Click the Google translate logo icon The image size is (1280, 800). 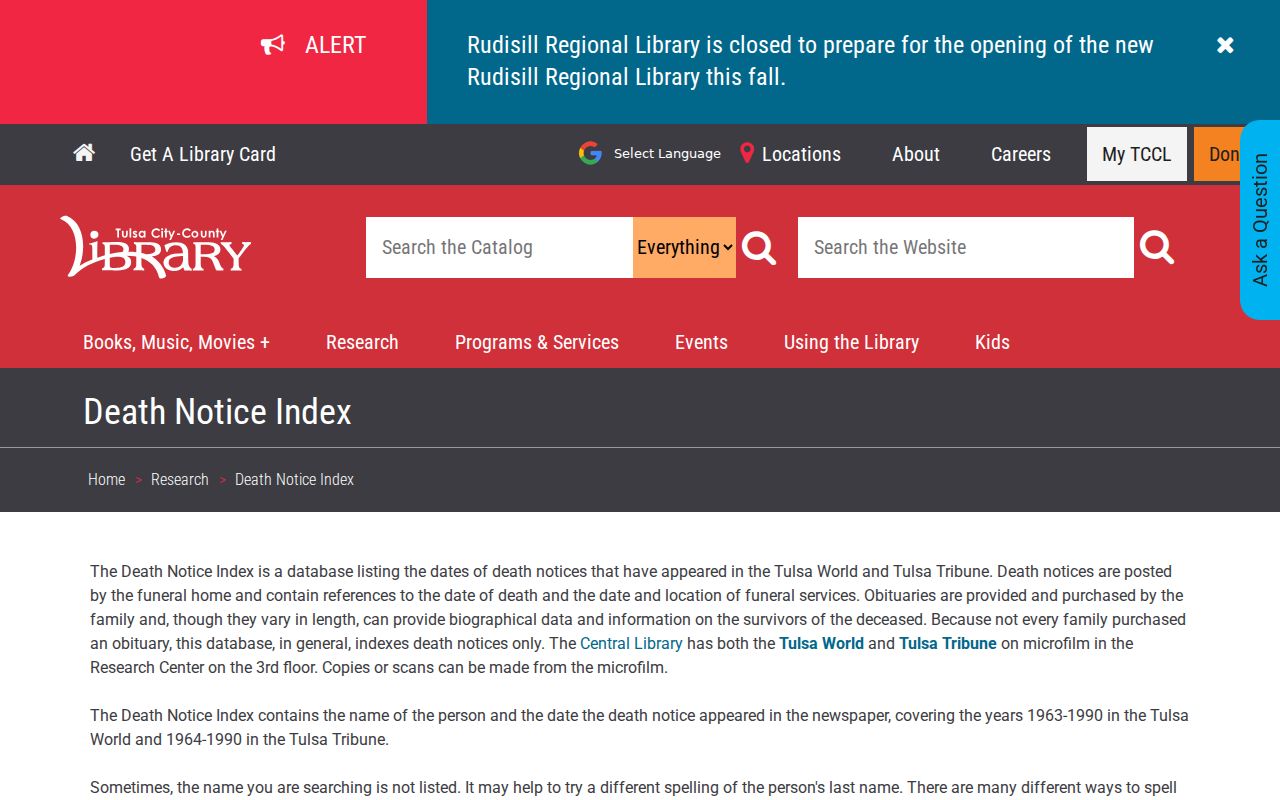point(590,153)
